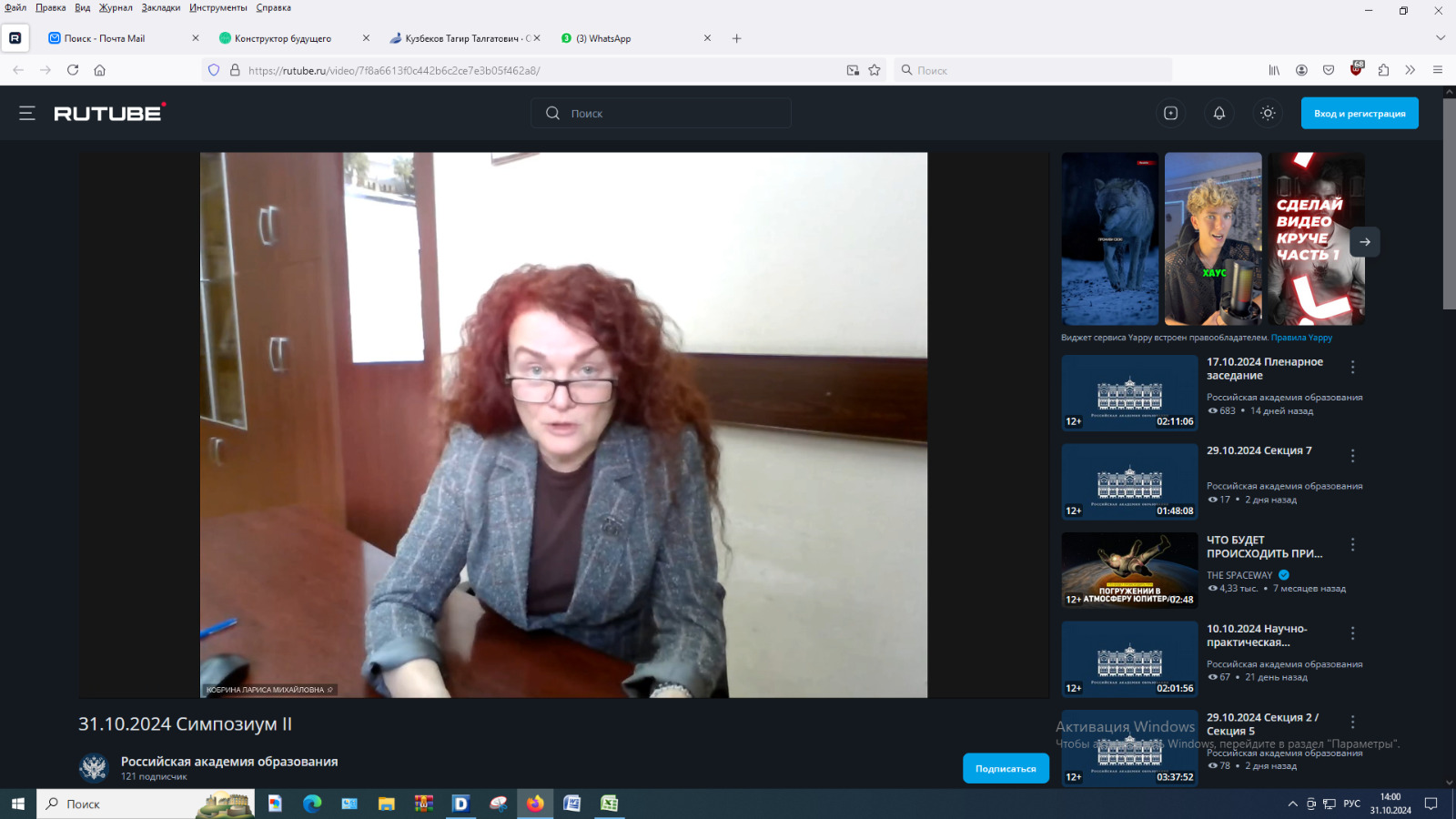Subscribe with the Подписаться button
Screen dimensions: 1456x819
click(1006, 769)
